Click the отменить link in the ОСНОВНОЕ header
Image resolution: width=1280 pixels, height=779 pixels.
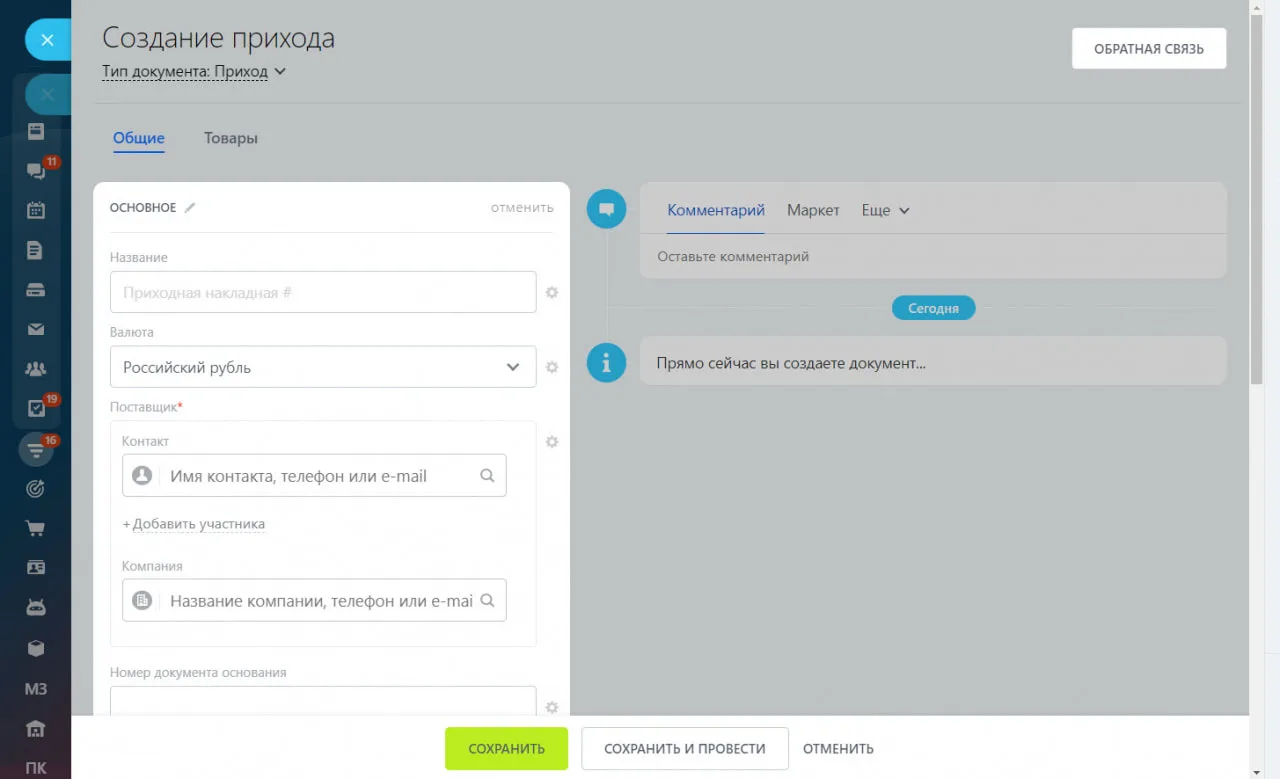pos(522,208)
